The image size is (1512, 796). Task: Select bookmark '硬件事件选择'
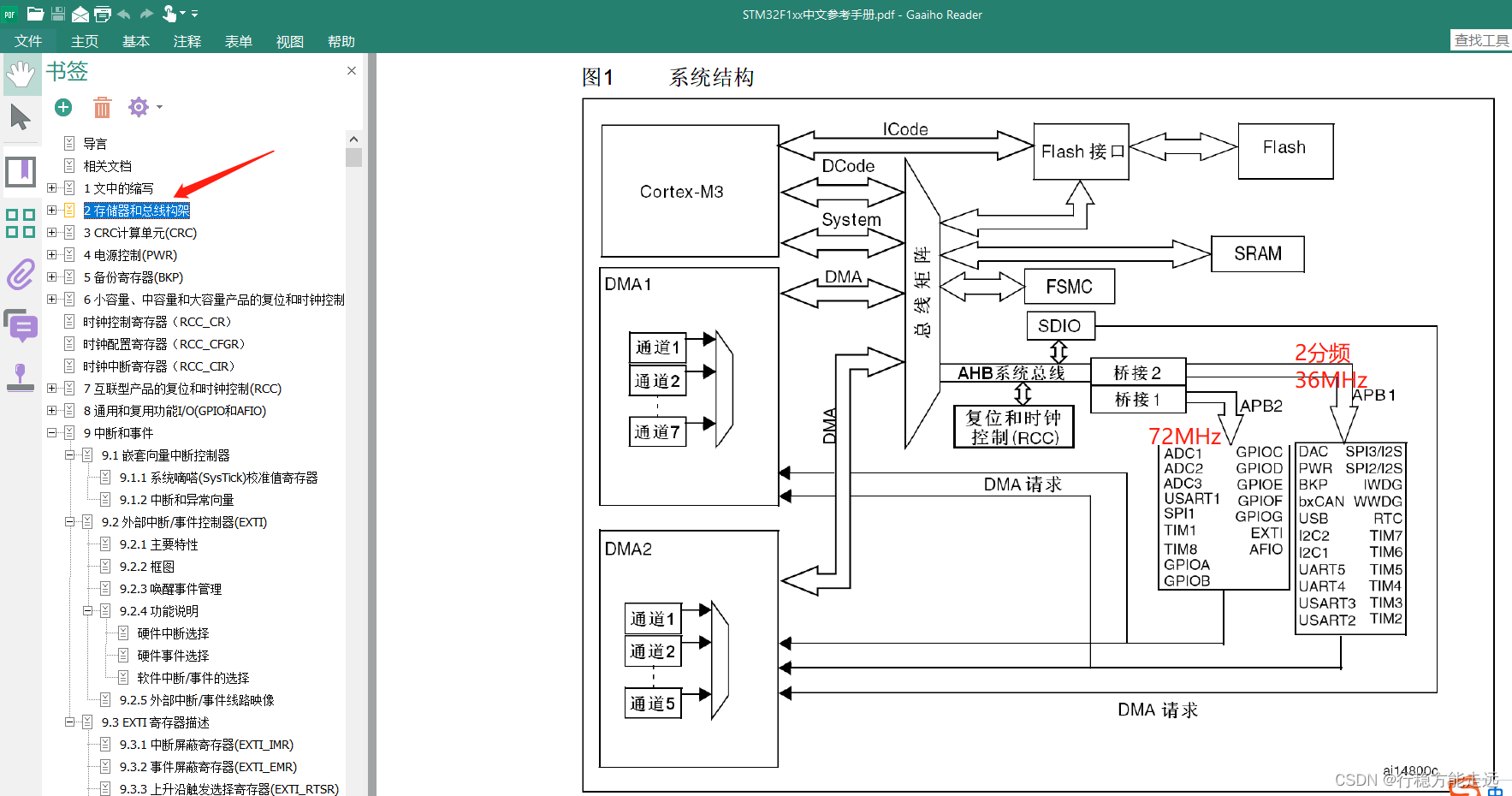click(x=173, y=656)
